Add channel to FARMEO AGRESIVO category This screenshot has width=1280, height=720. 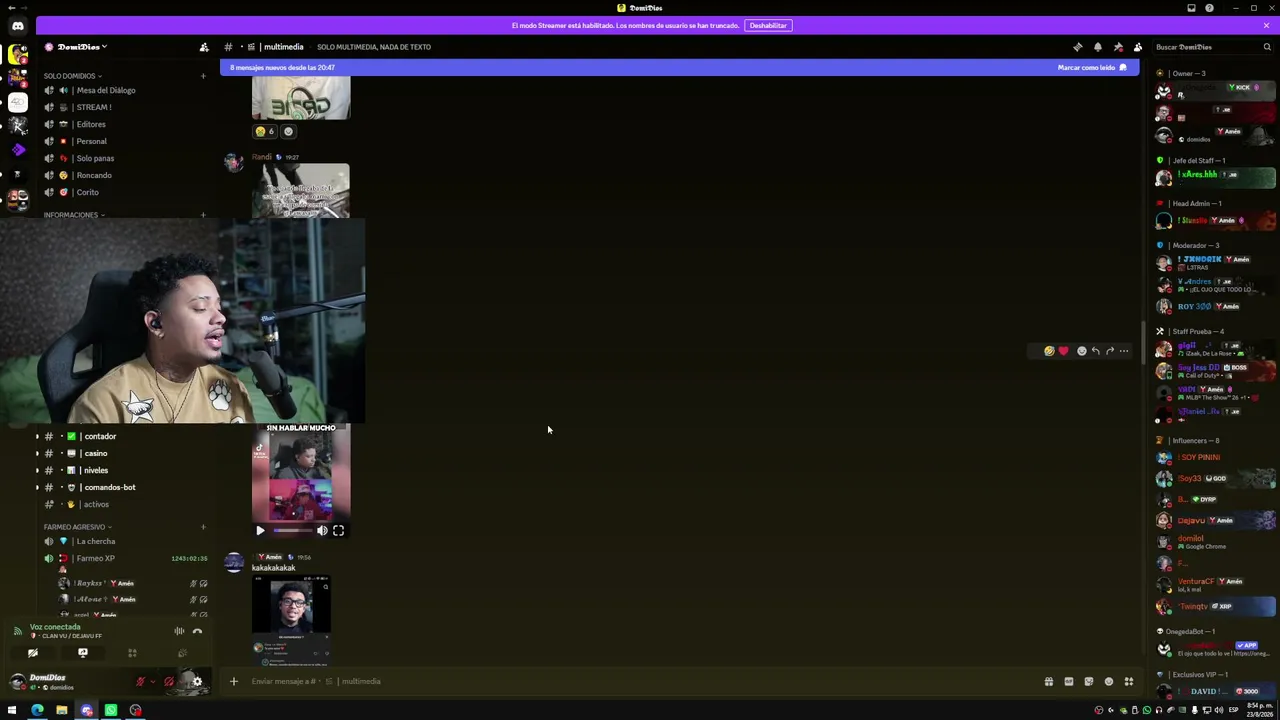pos(203,527)
